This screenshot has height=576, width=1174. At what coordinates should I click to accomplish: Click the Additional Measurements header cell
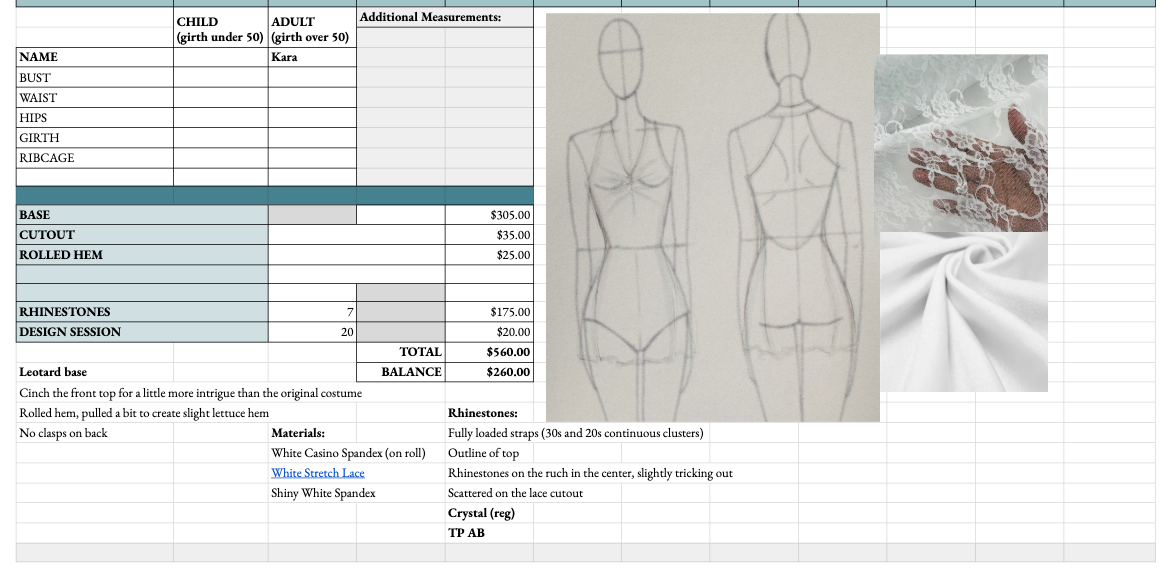click(444, 16)
